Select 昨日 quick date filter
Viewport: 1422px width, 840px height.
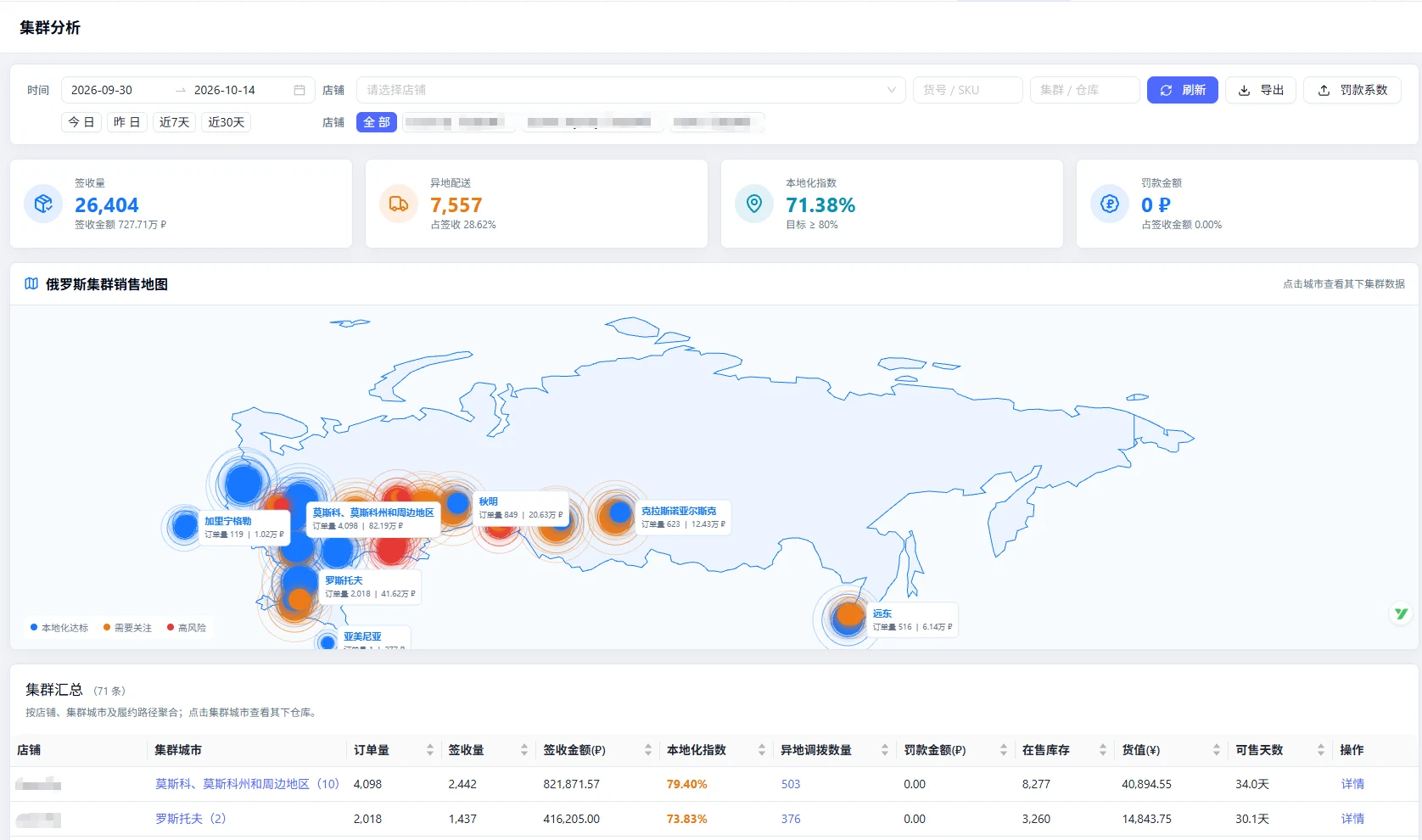pyautogui.click(x=127, y=122)
